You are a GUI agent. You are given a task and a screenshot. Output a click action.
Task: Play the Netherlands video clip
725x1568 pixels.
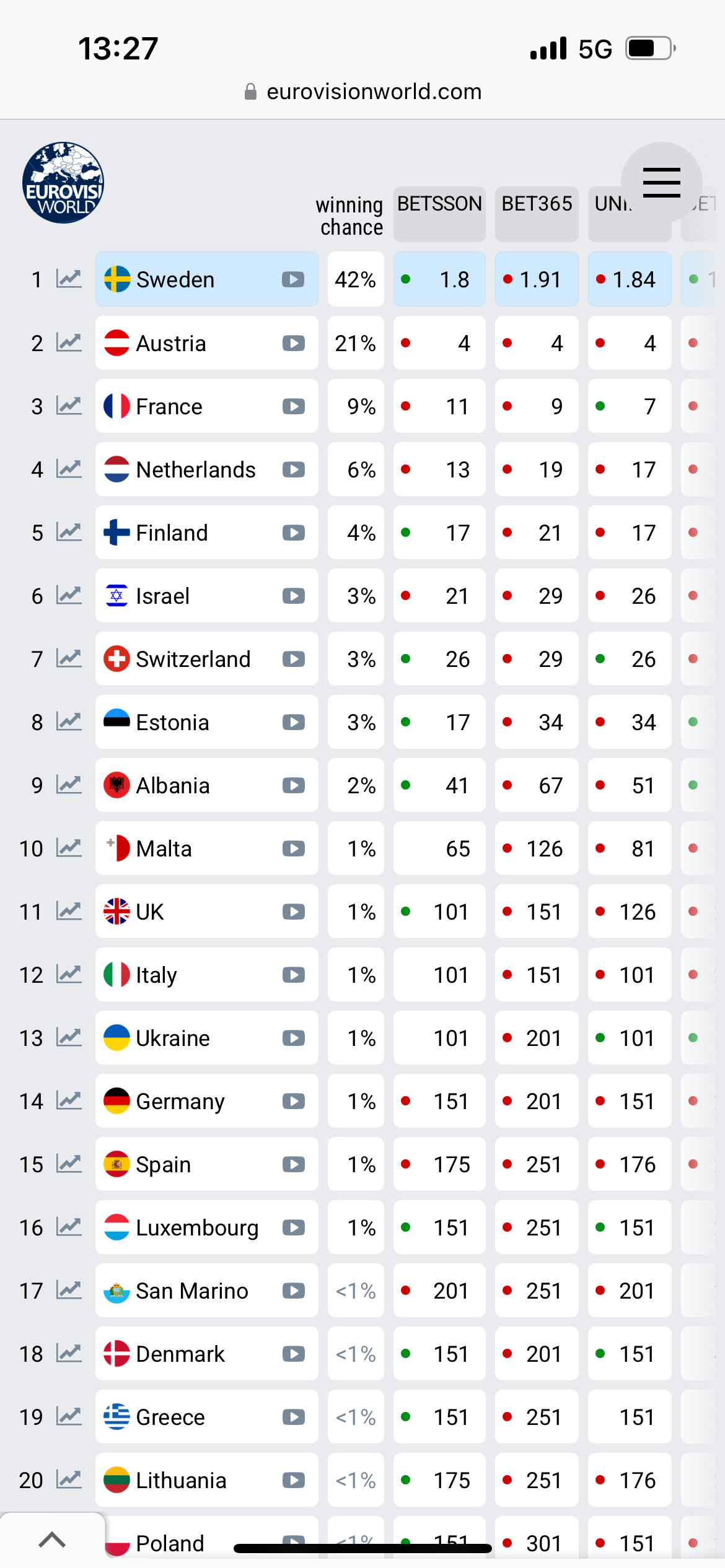pos(294,469)
